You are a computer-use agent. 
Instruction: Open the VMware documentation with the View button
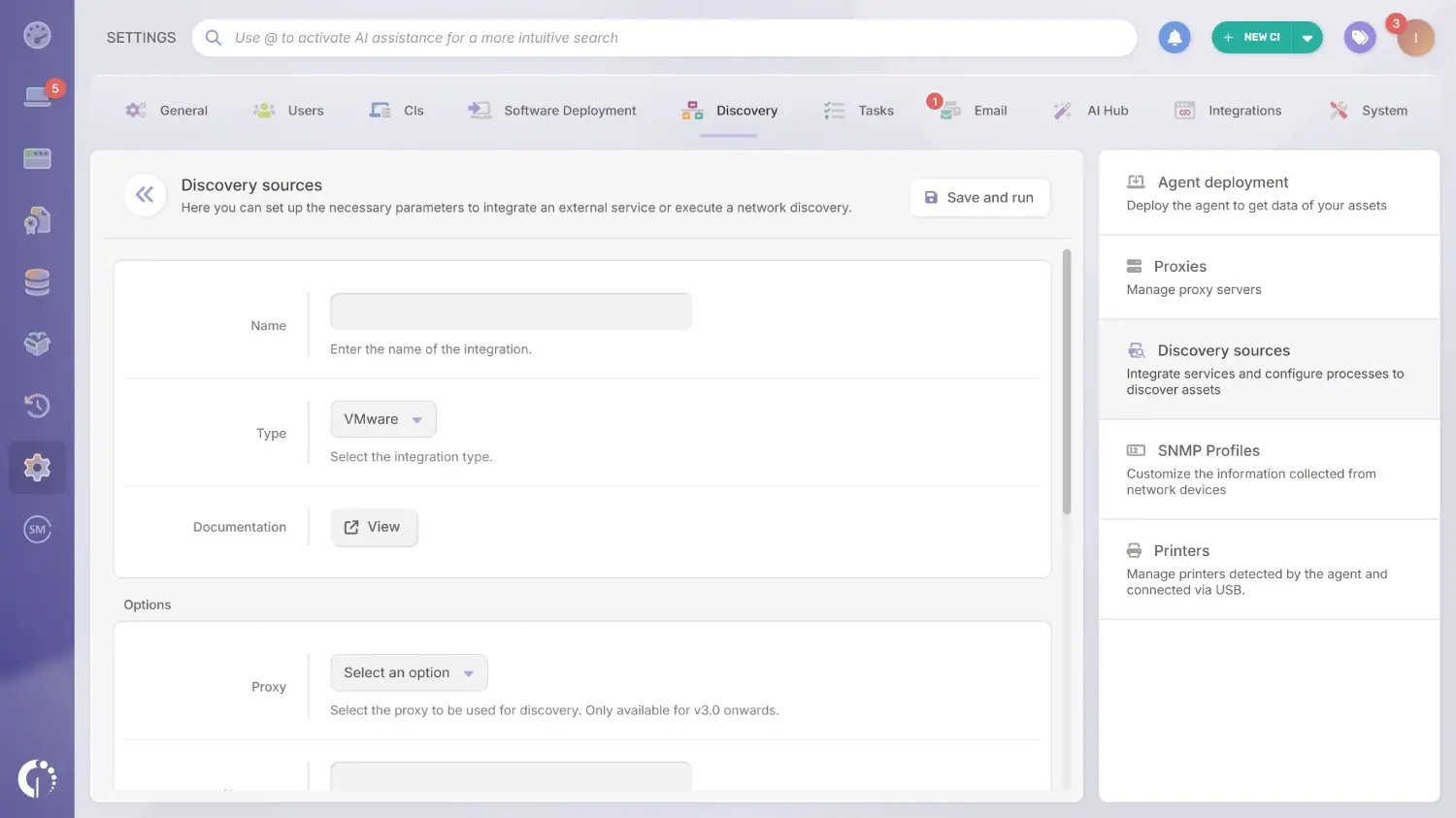coord(374,526)
